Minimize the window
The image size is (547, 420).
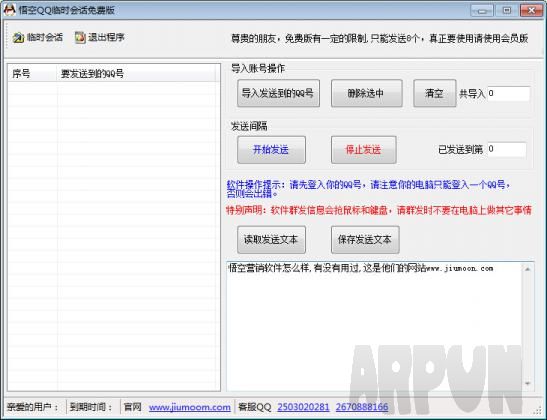[x=482, y=10]
